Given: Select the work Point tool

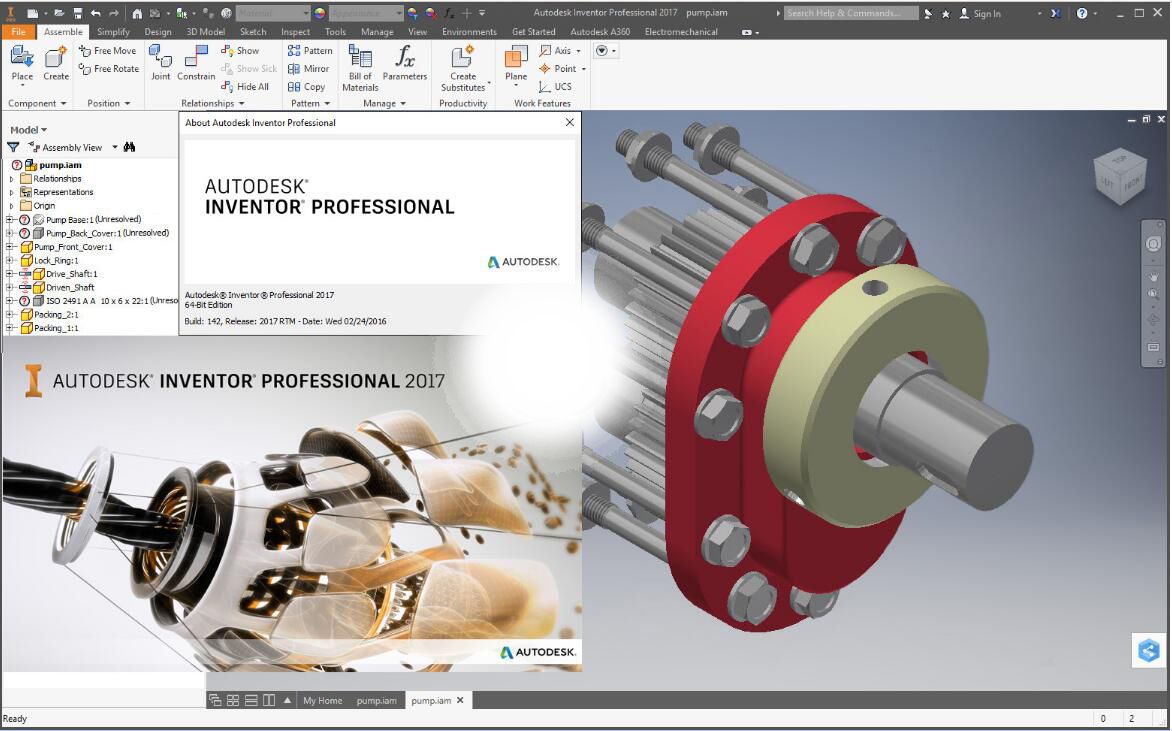Looking at the screenshot, I should pyautogui.click(x=562, y=69).
